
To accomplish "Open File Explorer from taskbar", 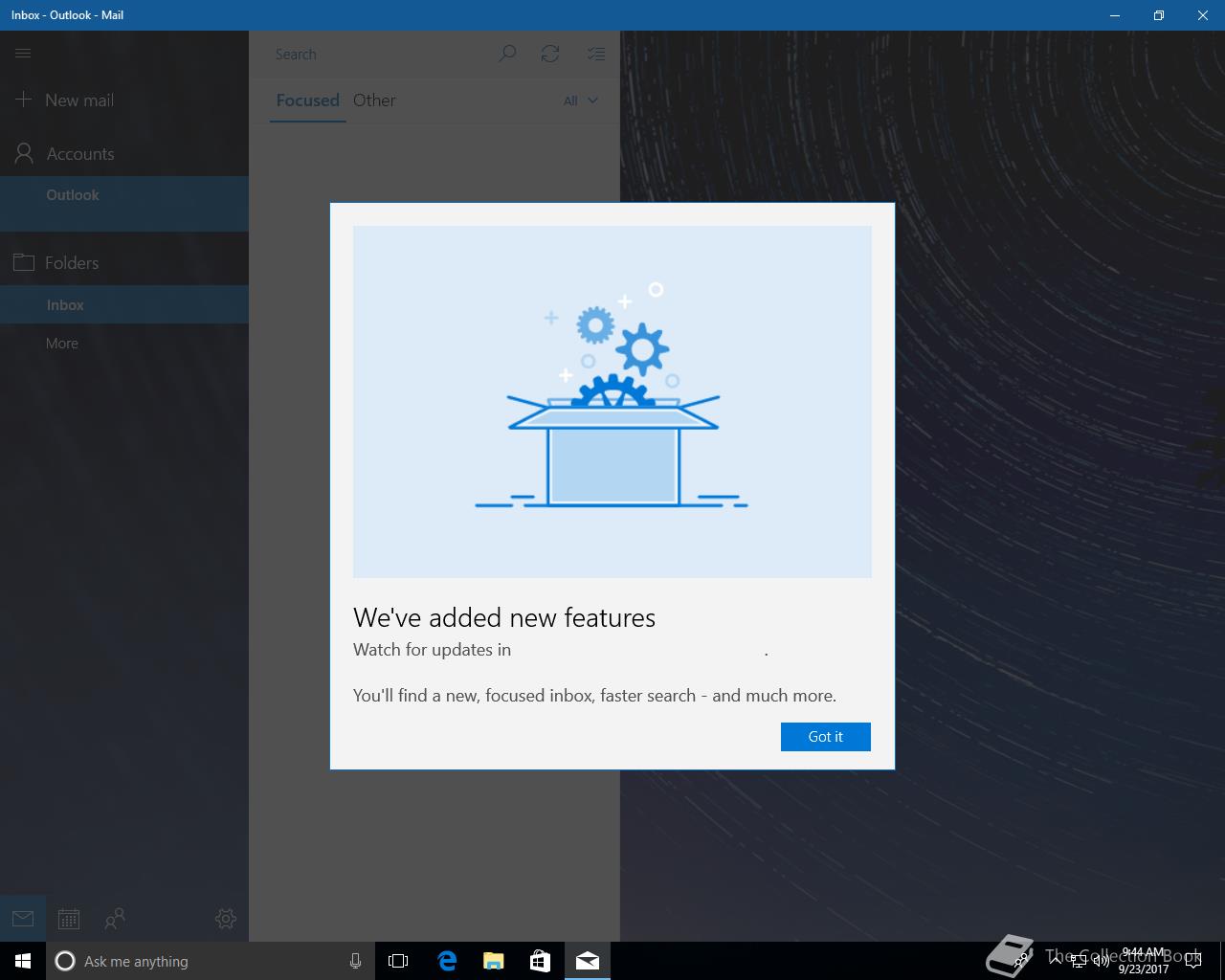I will click(494, 961).
